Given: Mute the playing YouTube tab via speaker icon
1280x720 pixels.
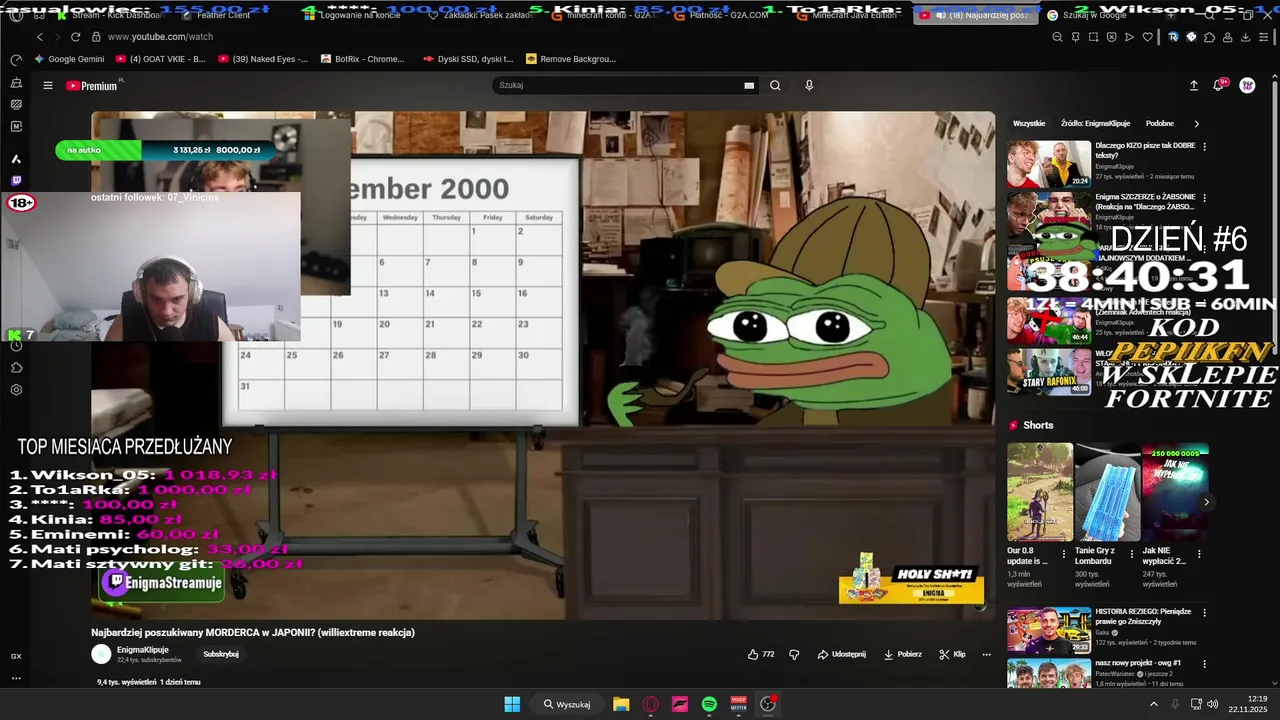Looking at the screenshot, I should coord(941,15).
